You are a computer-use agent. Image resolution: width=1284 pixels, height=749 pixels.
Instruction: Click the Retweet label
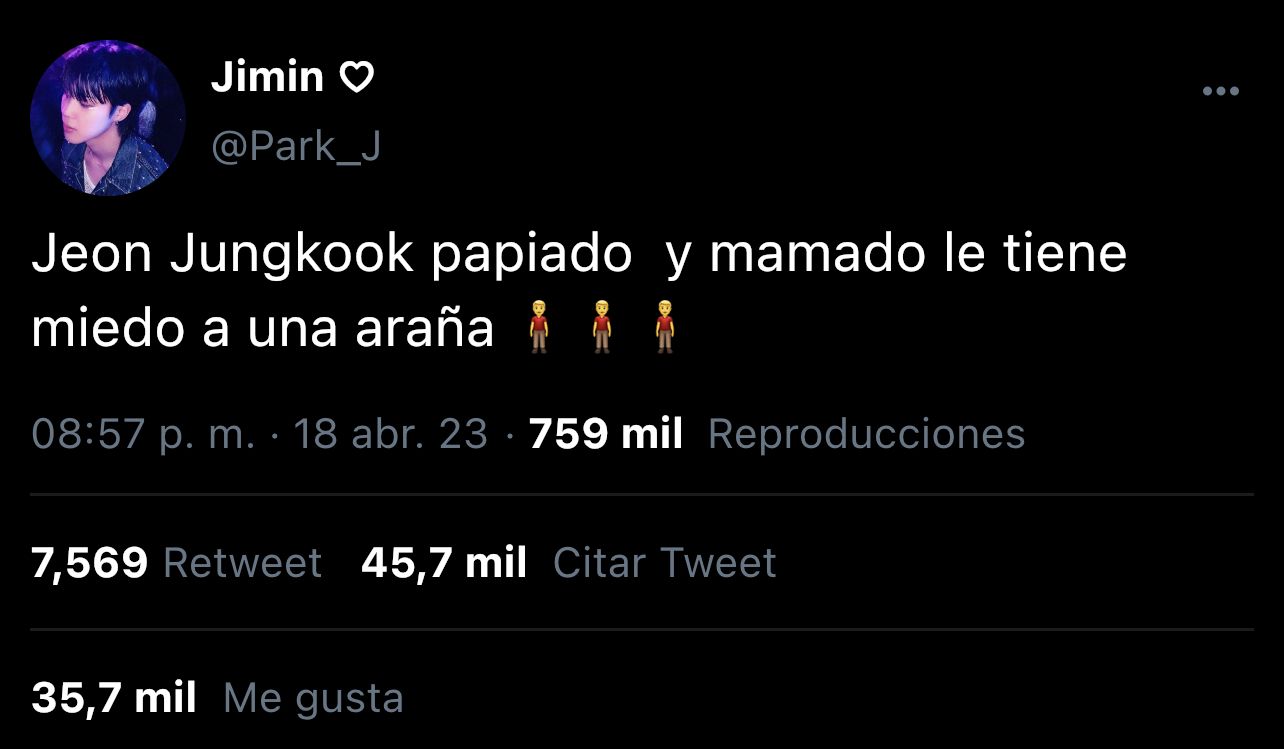point(242,564)
